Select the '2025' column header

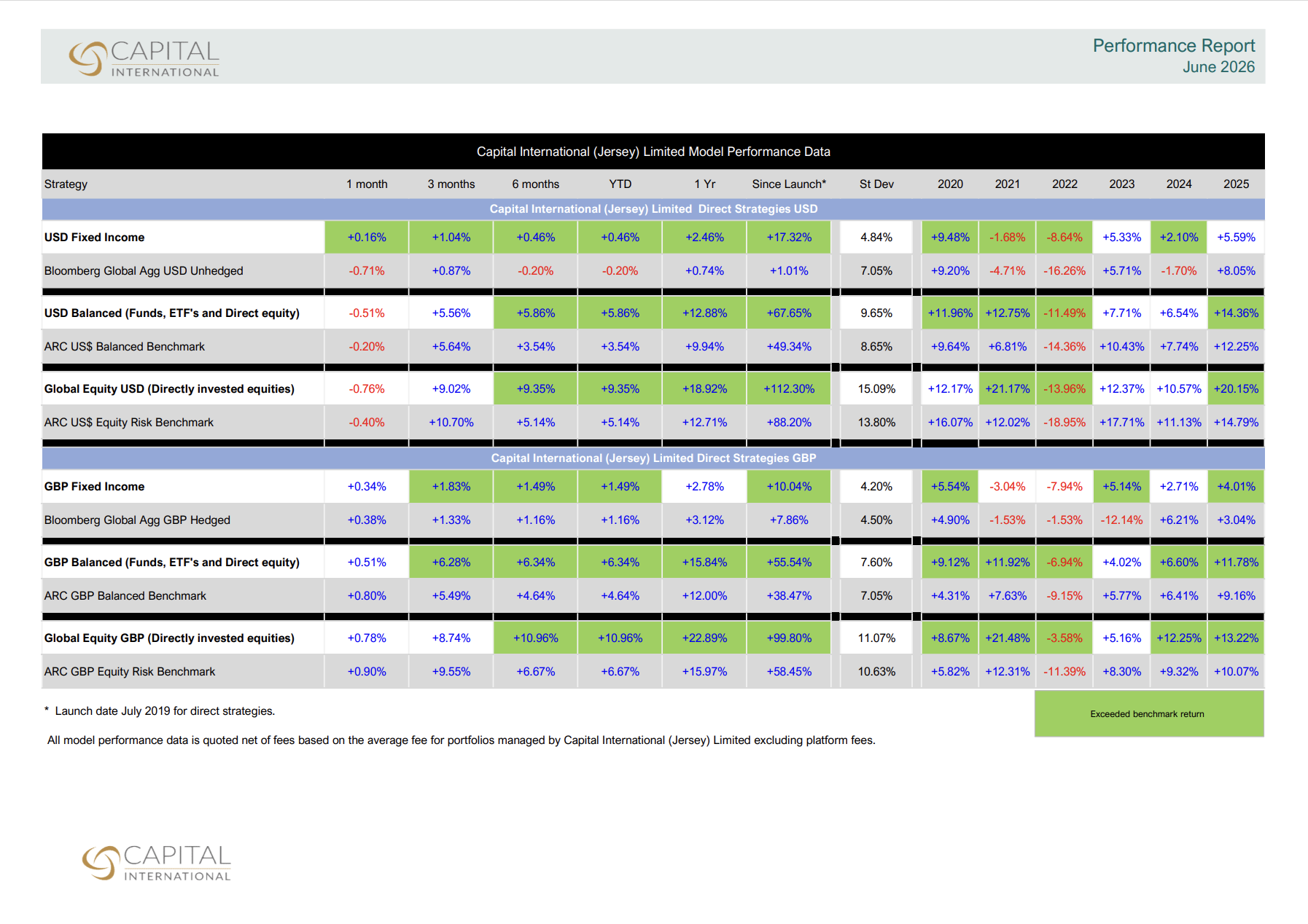(x=1236, y=184)
